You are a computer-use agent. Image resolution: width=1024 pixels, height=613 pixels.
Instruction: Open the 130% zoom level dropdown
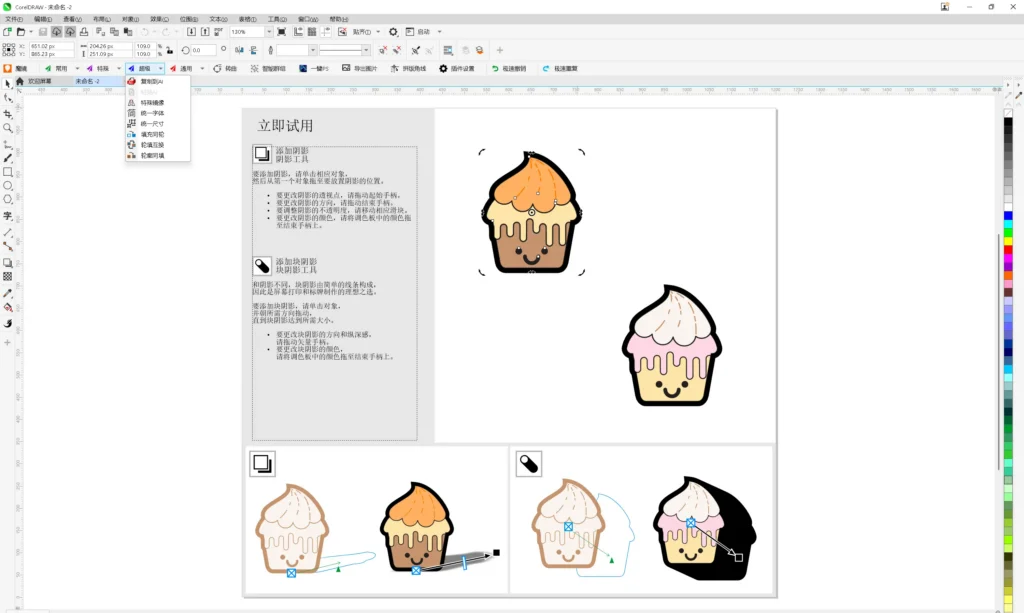pos(268,31)
